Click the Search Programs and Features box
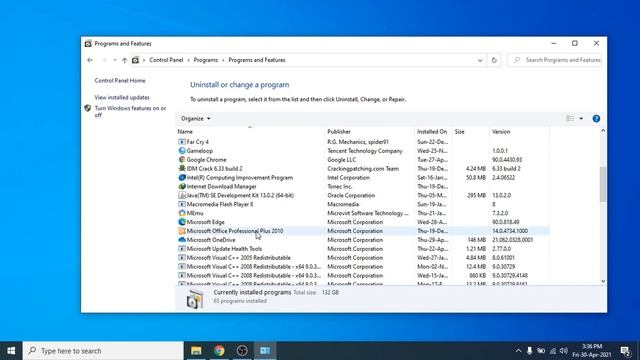Screen dimensions: 640x360 [555, 60]
